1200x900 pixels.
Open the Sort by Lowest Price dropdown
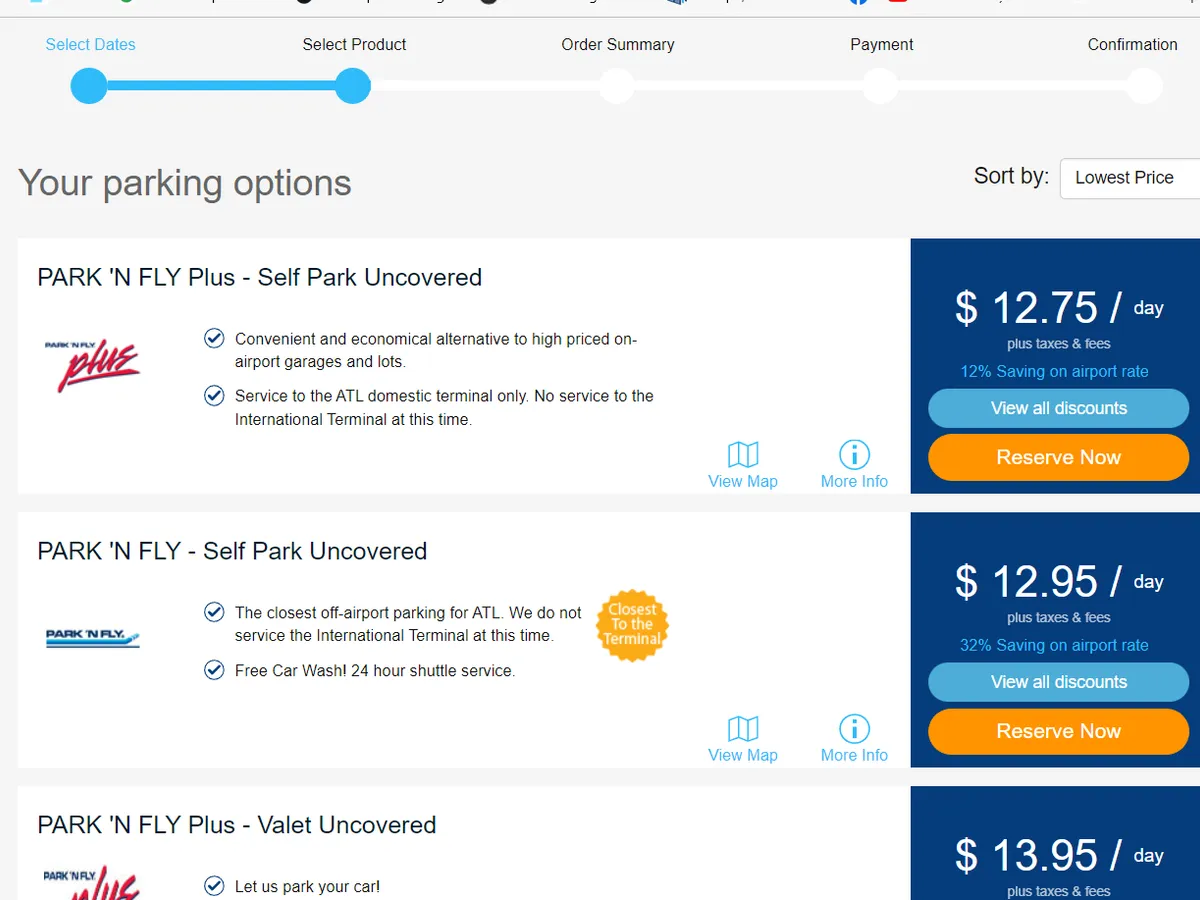pos(1128,178)
